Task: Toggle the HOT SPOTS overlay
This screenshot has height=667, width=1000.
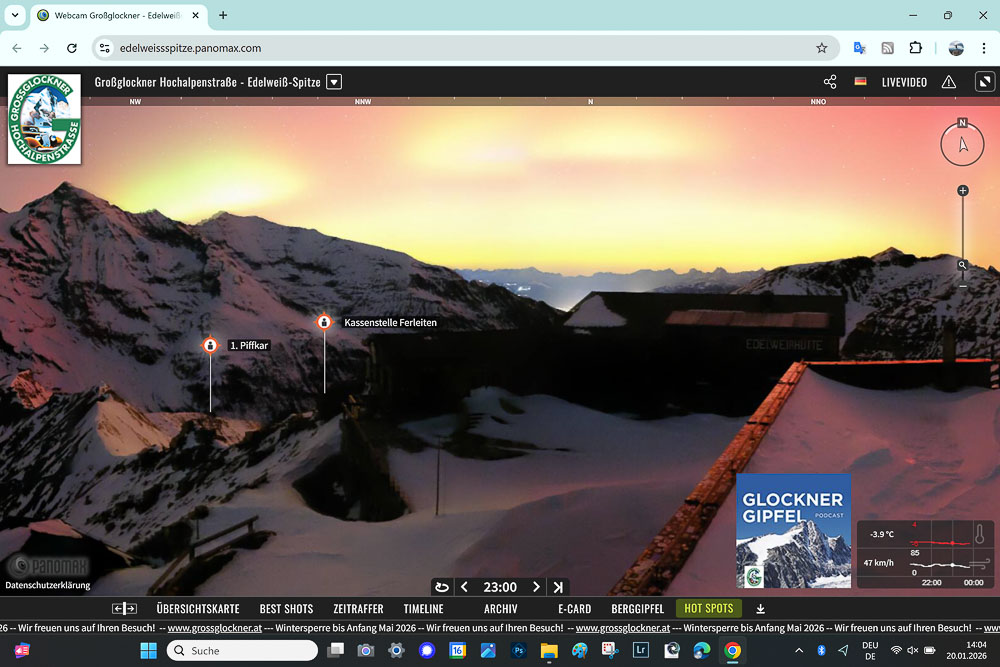Action: [x=708, y=608]
